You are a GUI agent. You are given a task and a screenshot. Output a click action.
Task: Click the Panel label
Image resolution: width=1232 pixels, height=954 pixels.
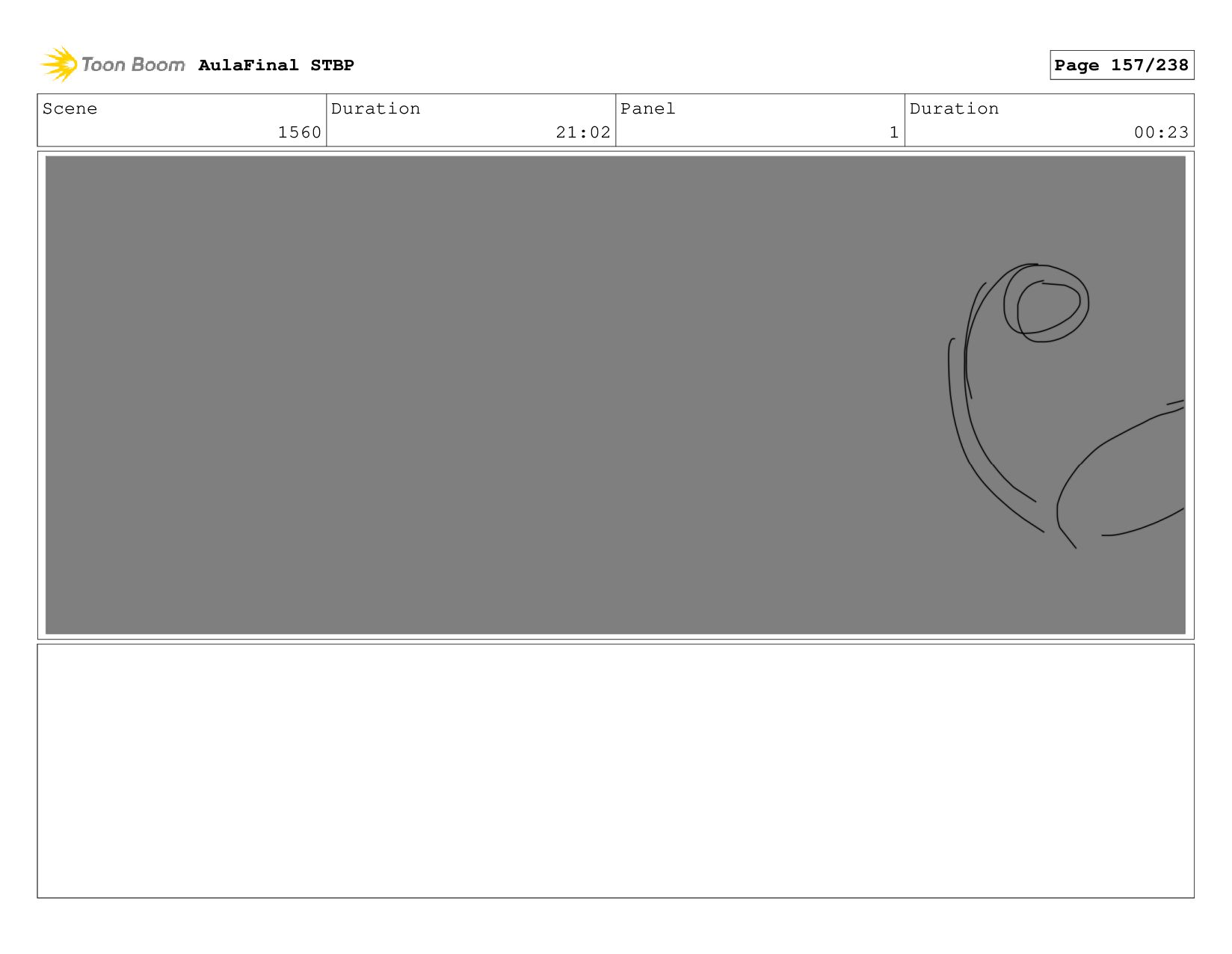(x=647, y=108)
